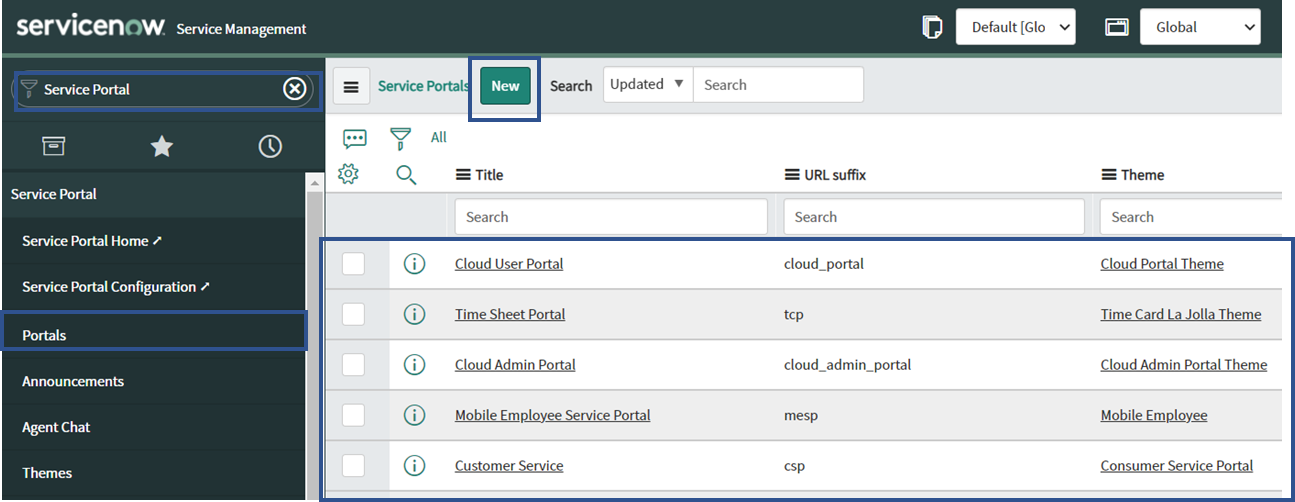Show favorites using the star icon
Viewport: 1295px width, 502px height.
161,146
